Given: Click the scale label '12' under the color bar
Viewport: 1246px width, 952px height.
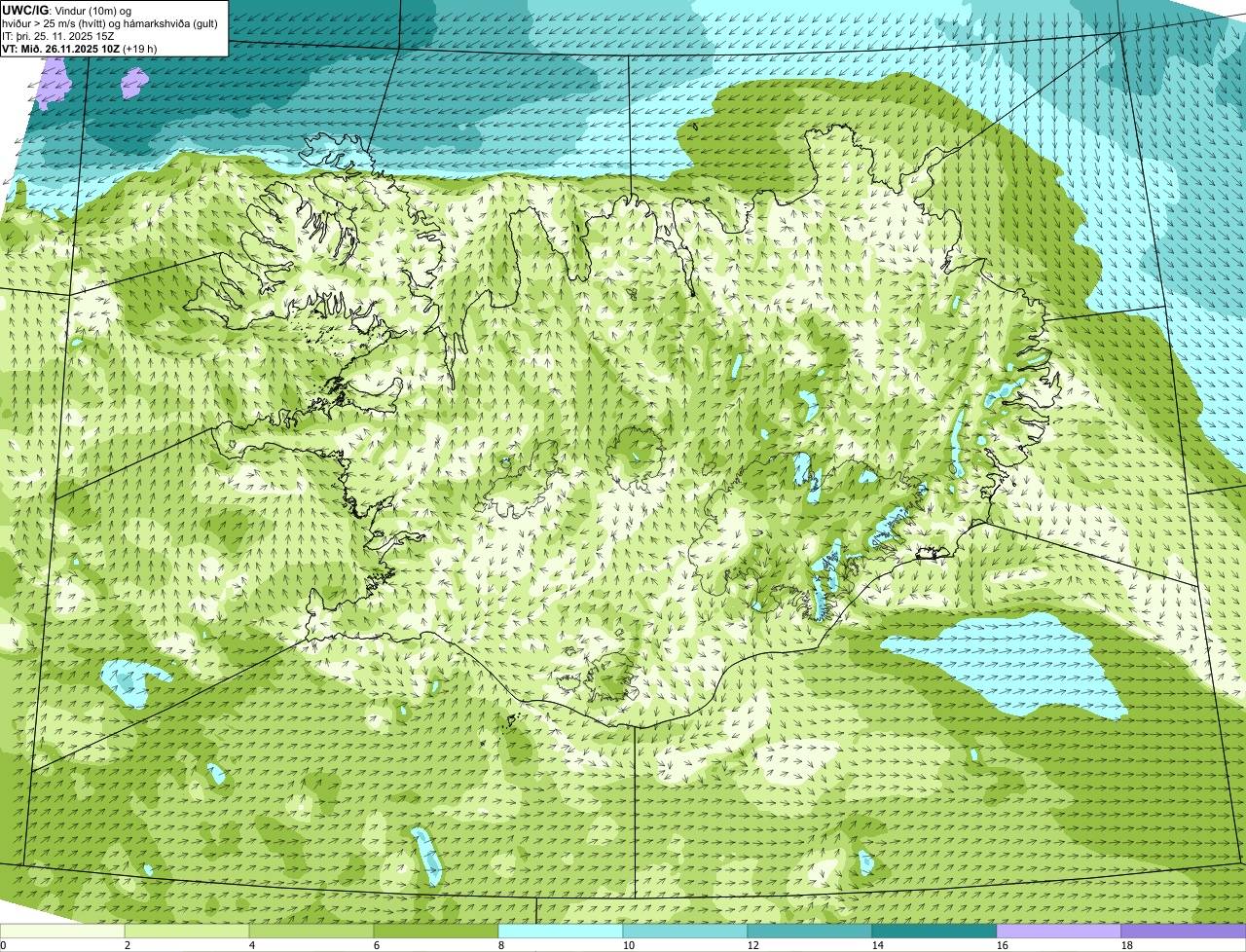Looking at the screenshot, I should pyautogui.click(x=752, y=945).
